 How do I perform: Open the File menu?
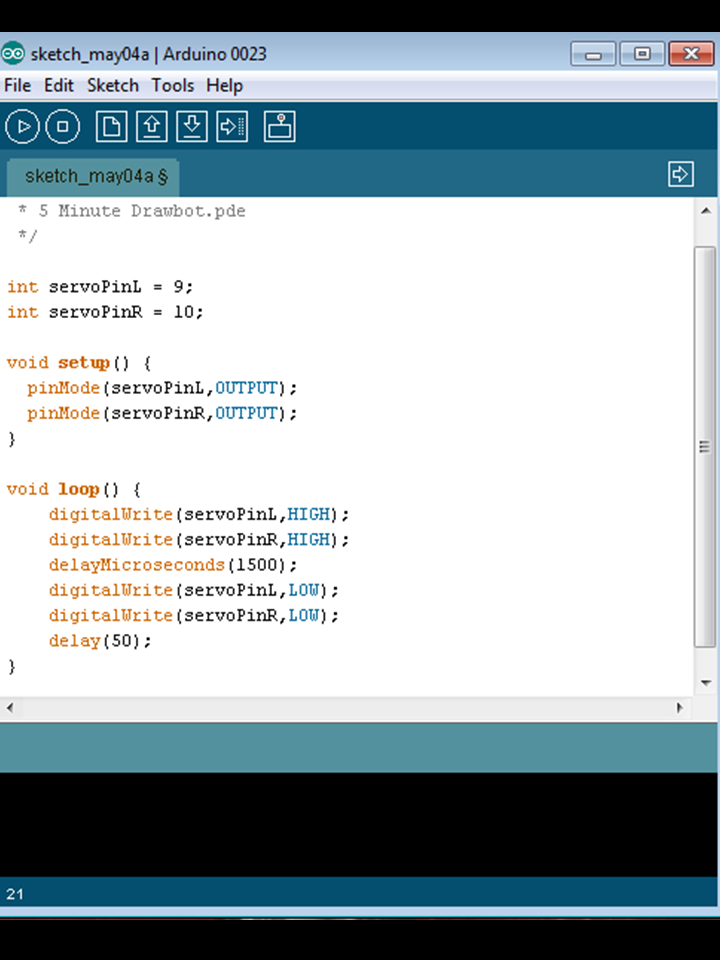pyautogui.click(x=17, y=85)
